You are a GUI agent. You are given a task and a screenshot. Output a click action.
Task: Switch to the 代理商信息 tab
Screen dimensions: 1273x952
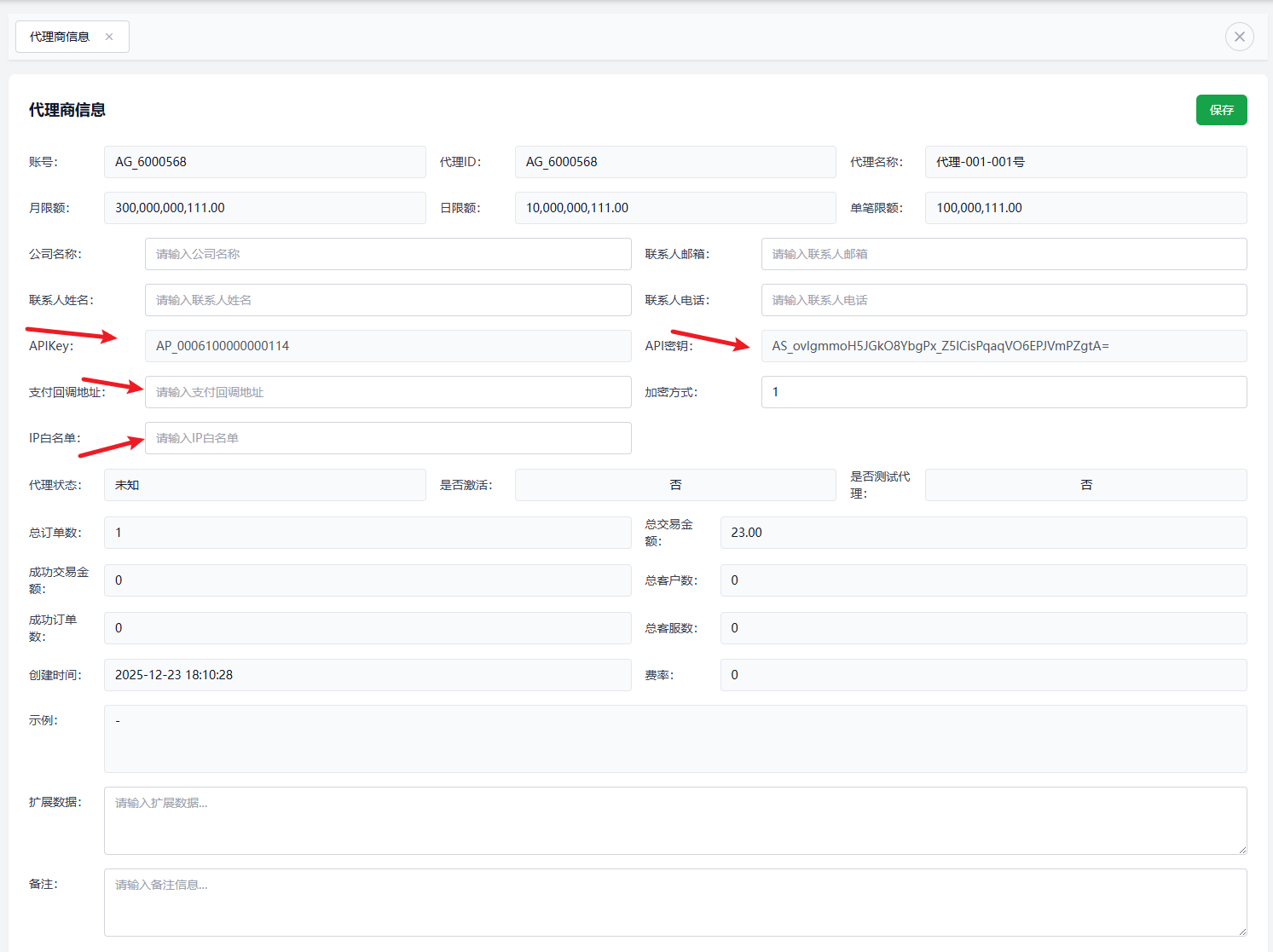(x=60, y=37)
